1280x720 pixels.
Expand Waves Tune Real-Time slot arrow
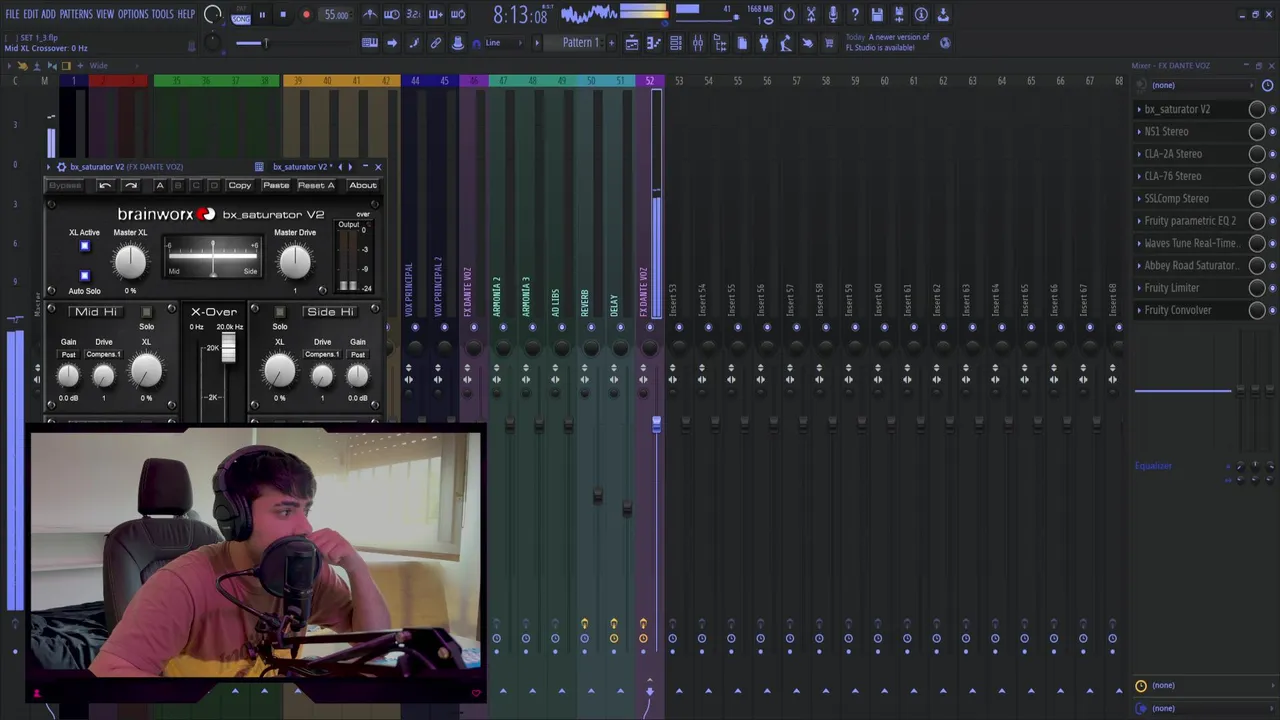pyautogui.click(x=1139, y=243)
